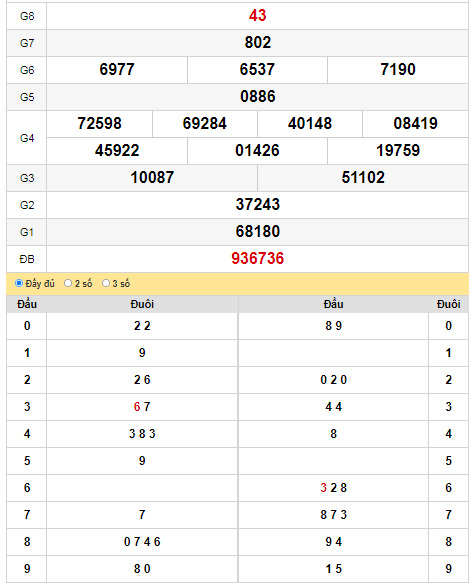Screen dimensions: 472x587
Task: Click the G7 prize number 802
Action: [258, 42]
